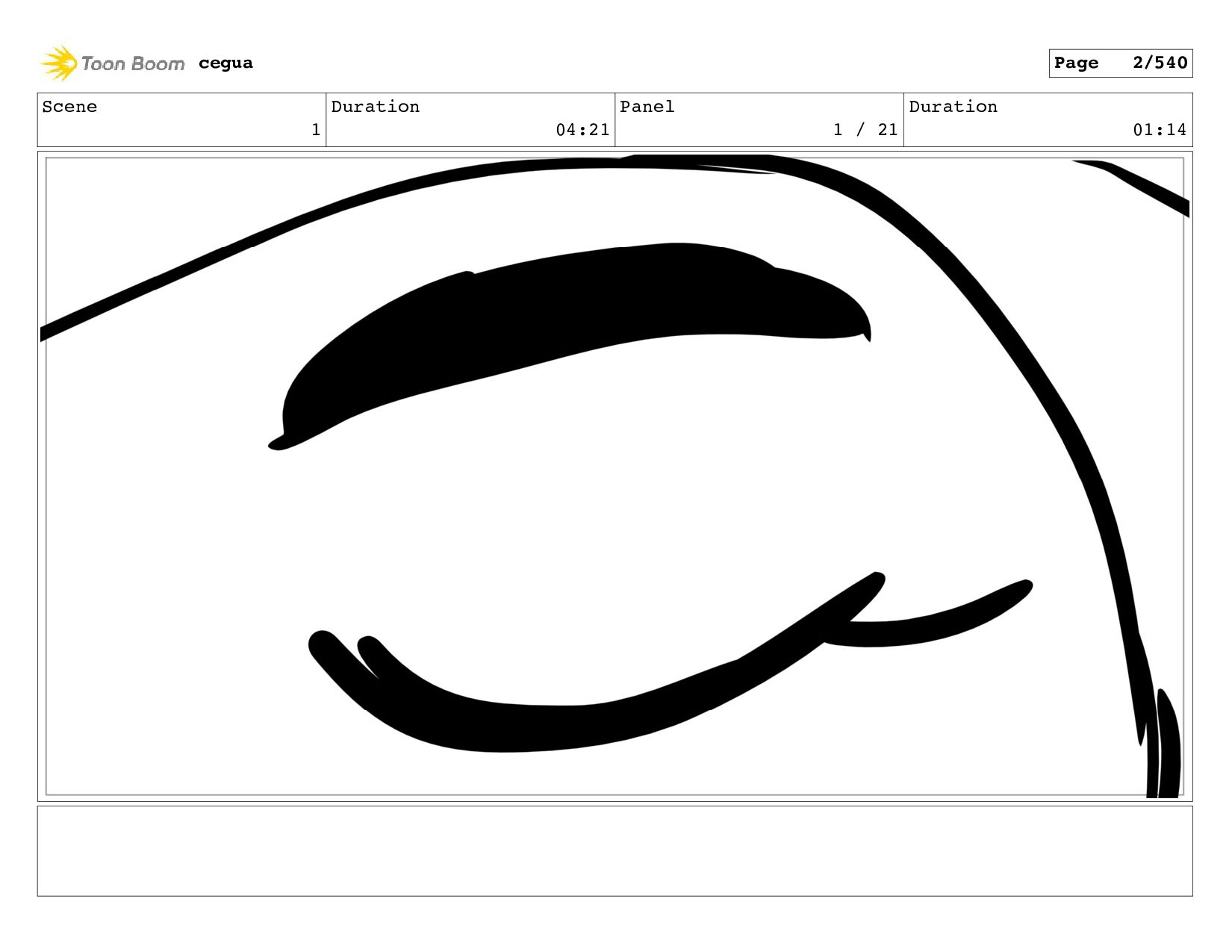Click scene duration value '04:21'
Viewport: 1232px width, 952px height.
point(582,130)
